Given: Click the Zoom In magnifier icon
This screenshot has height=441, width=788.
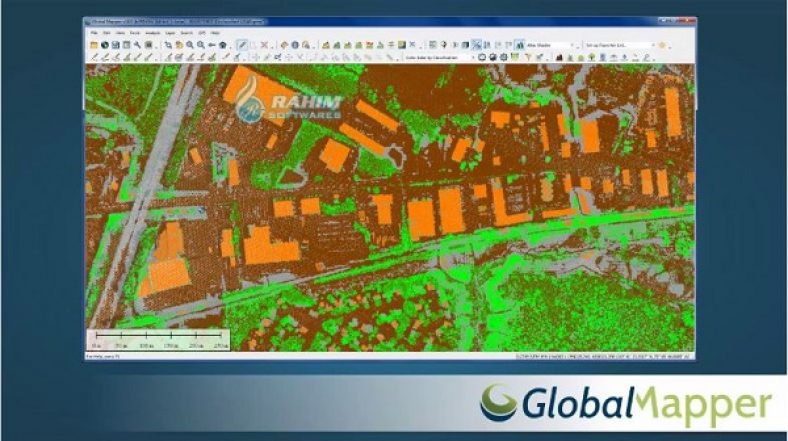Looking at the screenshot, I should (x=190, y=45).
